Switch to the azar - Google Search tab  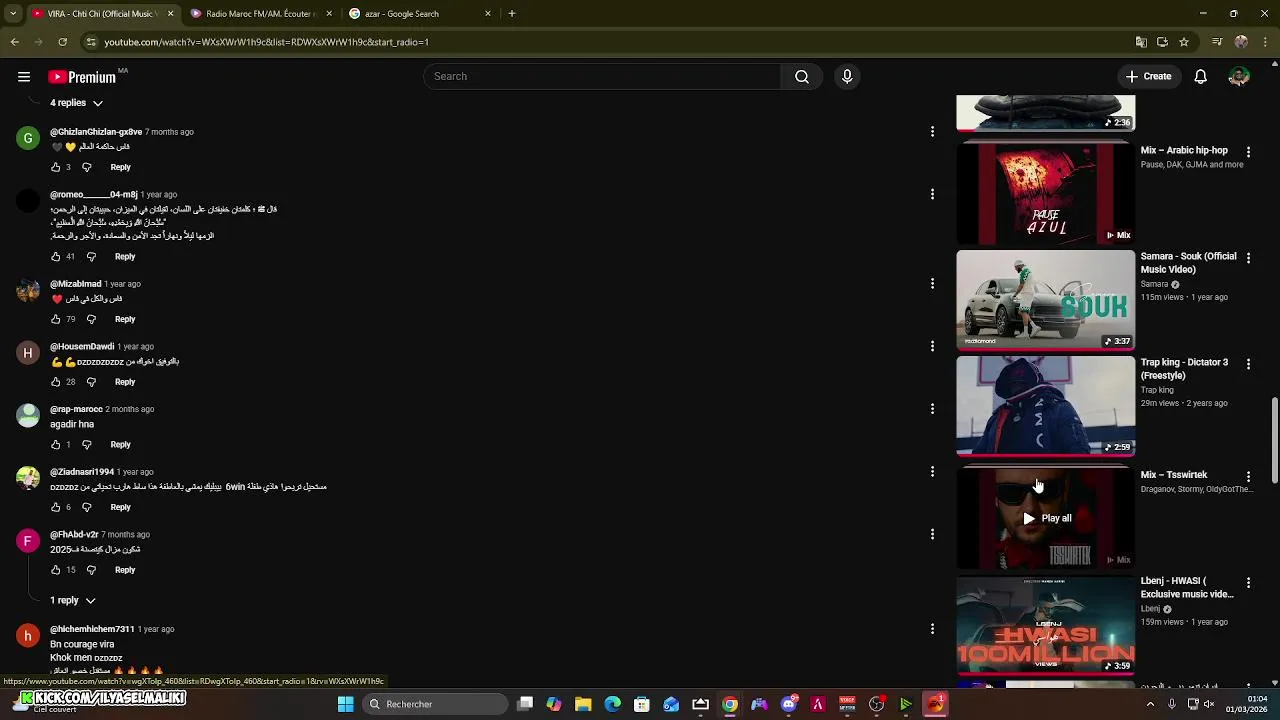click(420, 14)
